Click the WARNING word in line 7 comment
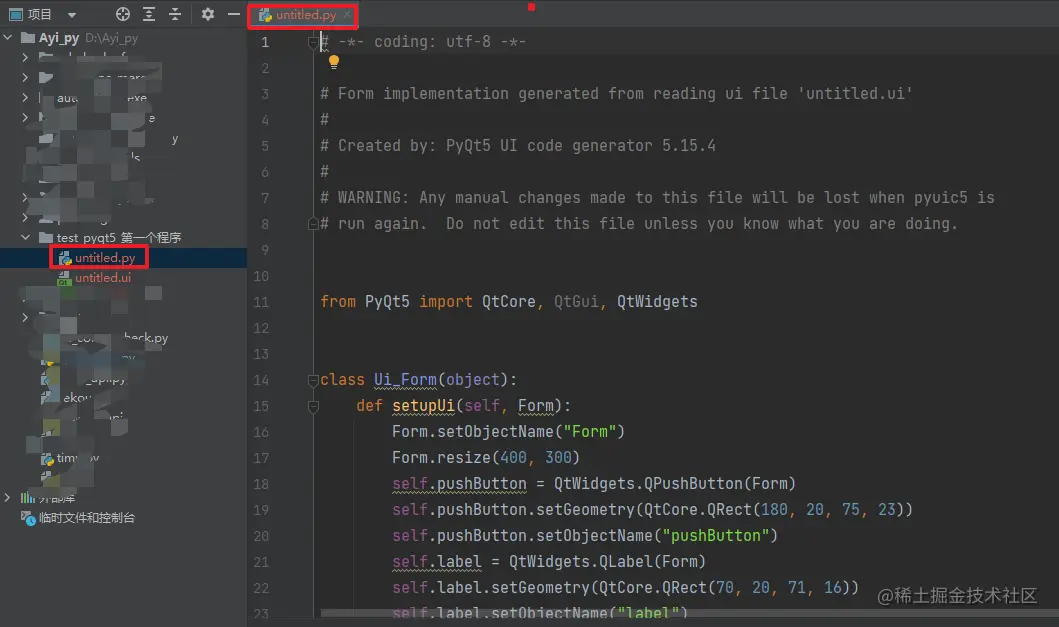The image size is (1059, 627). pos(373,198)
